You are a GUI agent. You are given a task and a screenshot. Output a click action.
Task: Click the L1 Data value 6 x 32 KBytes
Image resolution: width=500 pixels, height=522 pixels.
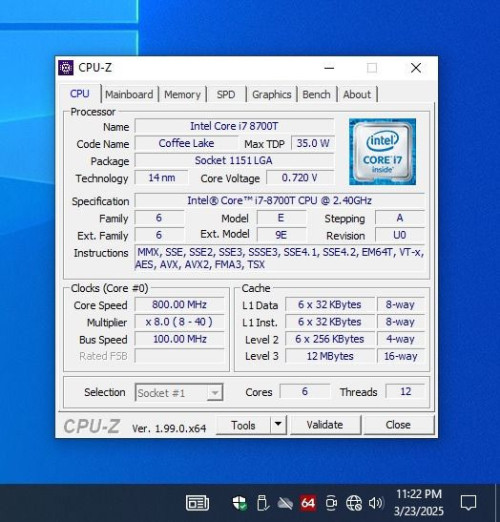tap(330, 304)
